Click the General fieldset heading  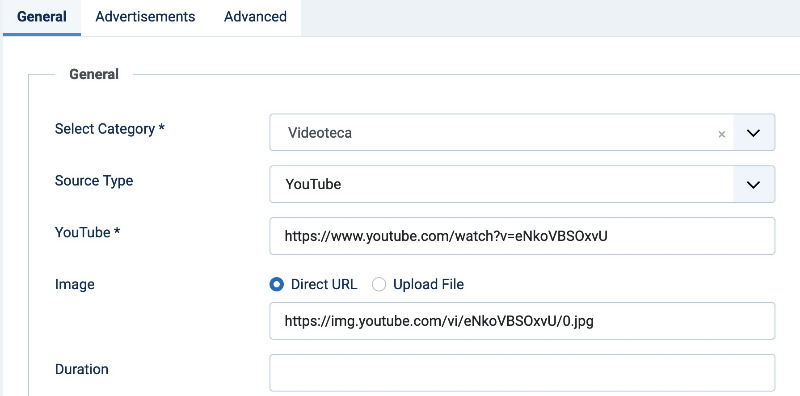[94, 75]
